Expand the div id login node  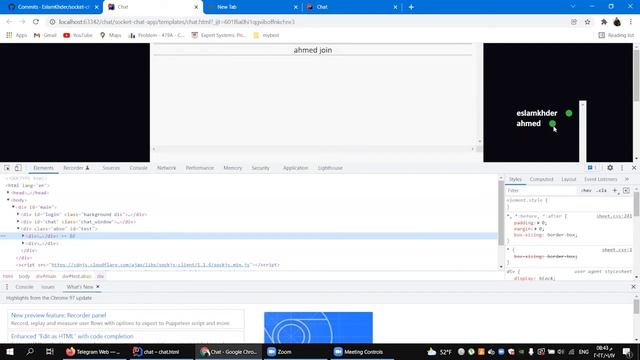pos(18,214)
